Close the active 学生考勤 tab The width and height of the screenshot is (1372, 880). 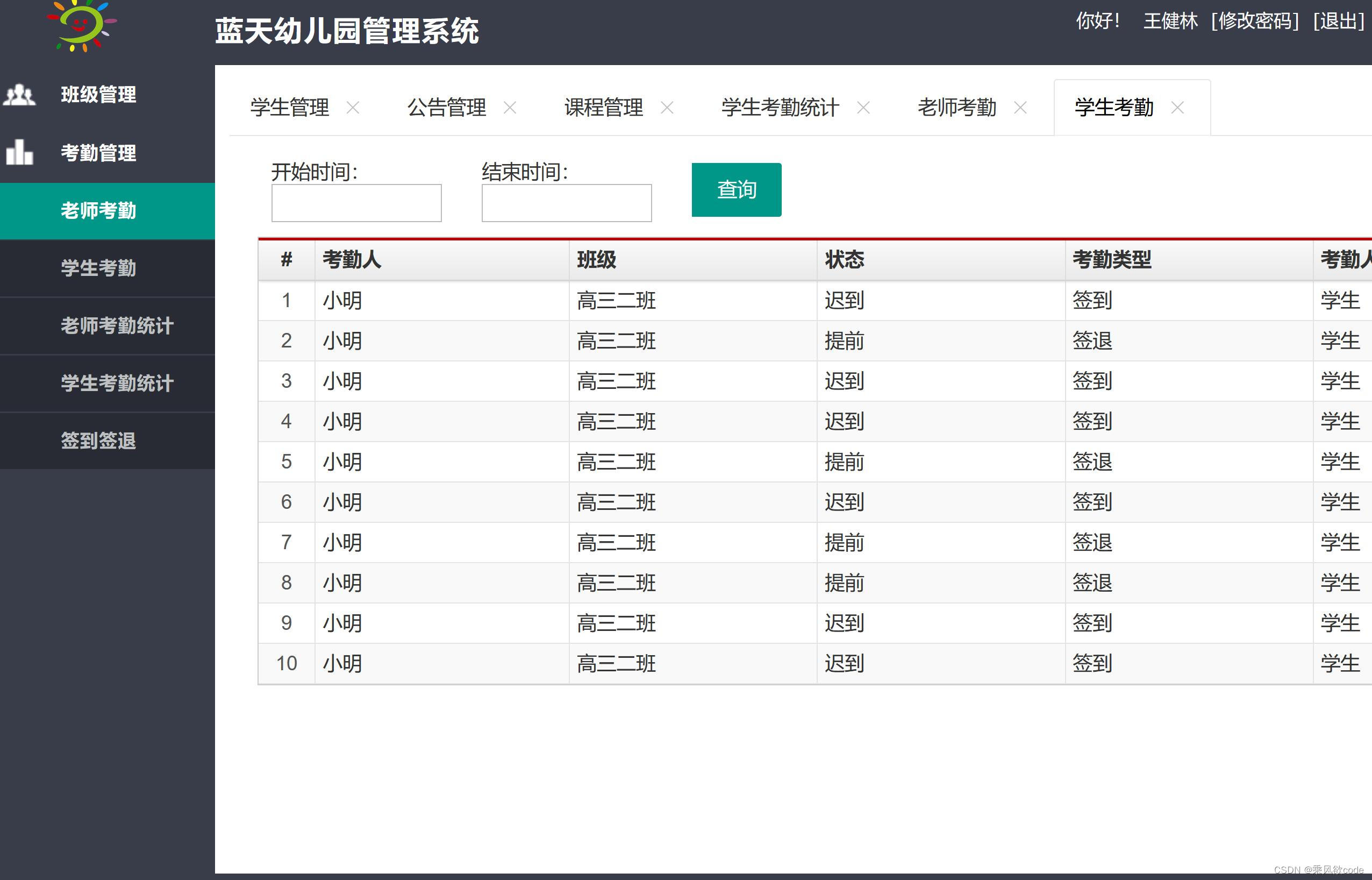pyautogui.click(x=1177, y=108)
